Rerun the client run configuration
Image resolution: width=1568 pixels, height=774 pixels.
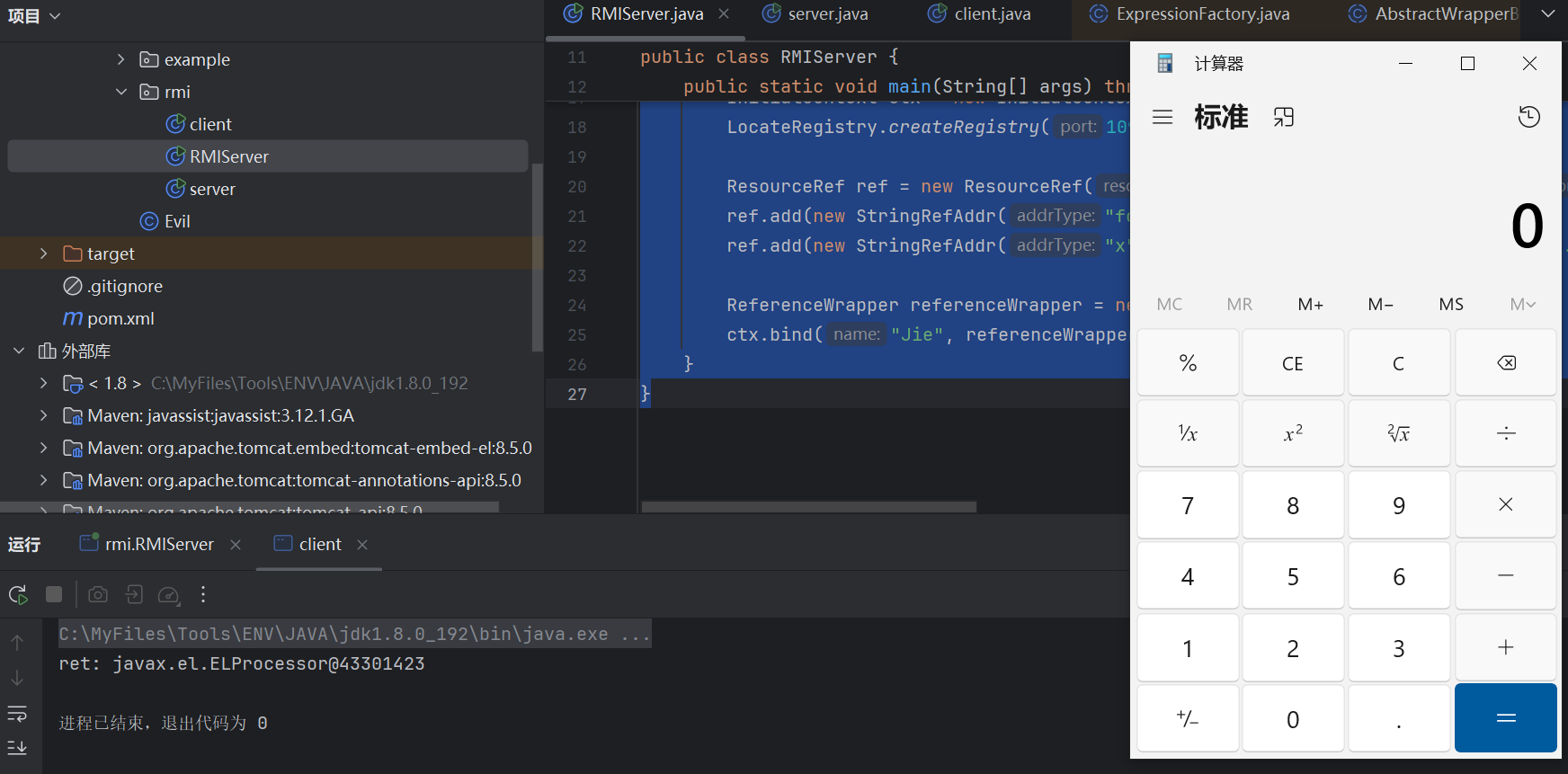tap(18, 594)
